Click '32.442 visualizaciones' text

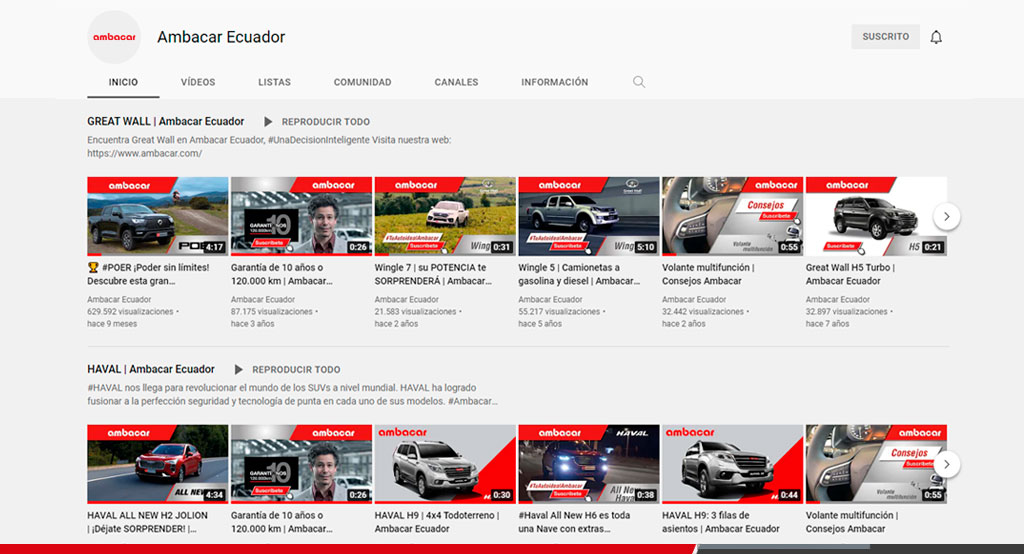click(x=703, y=312)
